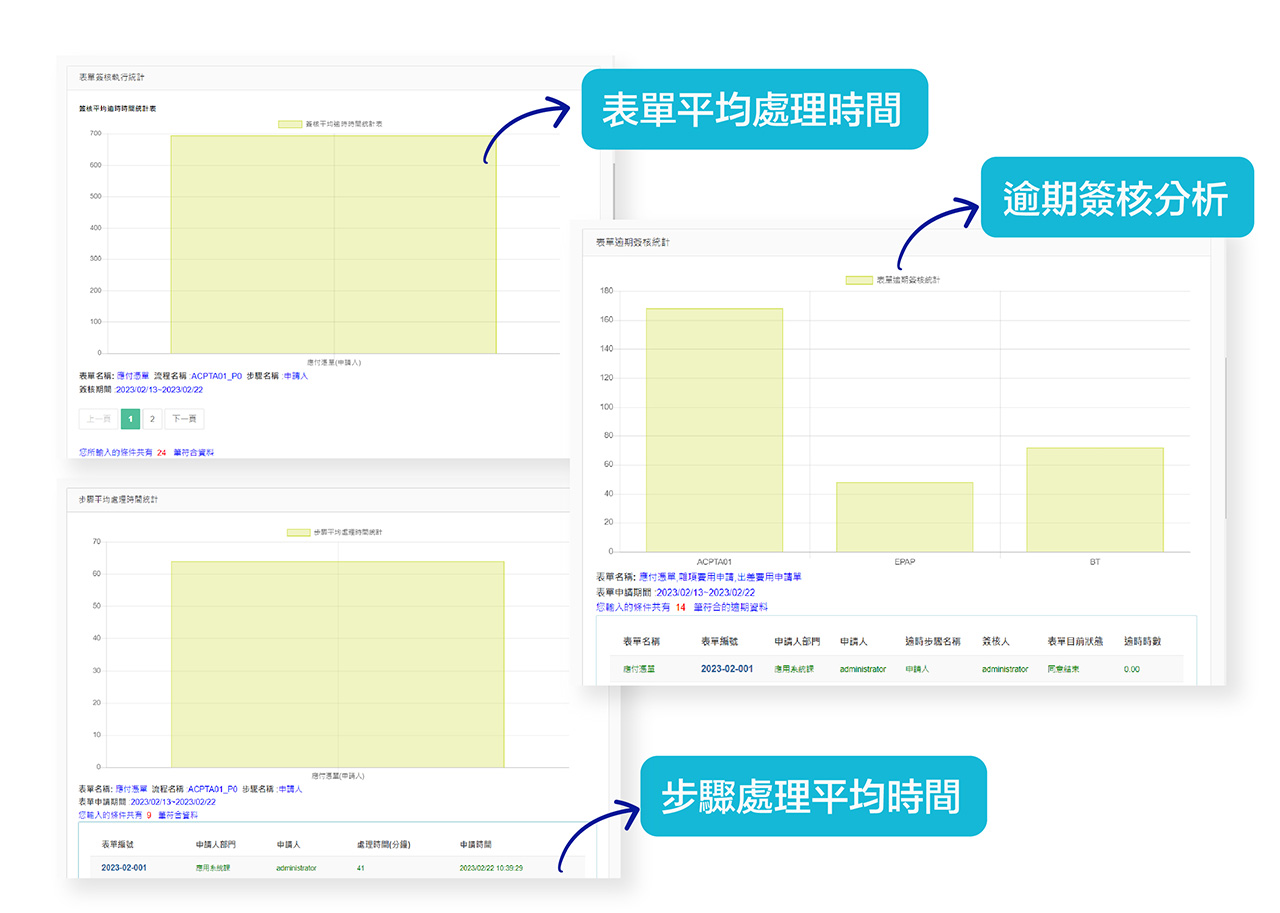Select current page 1 button
The width and height of the screenshot is (1280, 913).
(x=129, y=419)
